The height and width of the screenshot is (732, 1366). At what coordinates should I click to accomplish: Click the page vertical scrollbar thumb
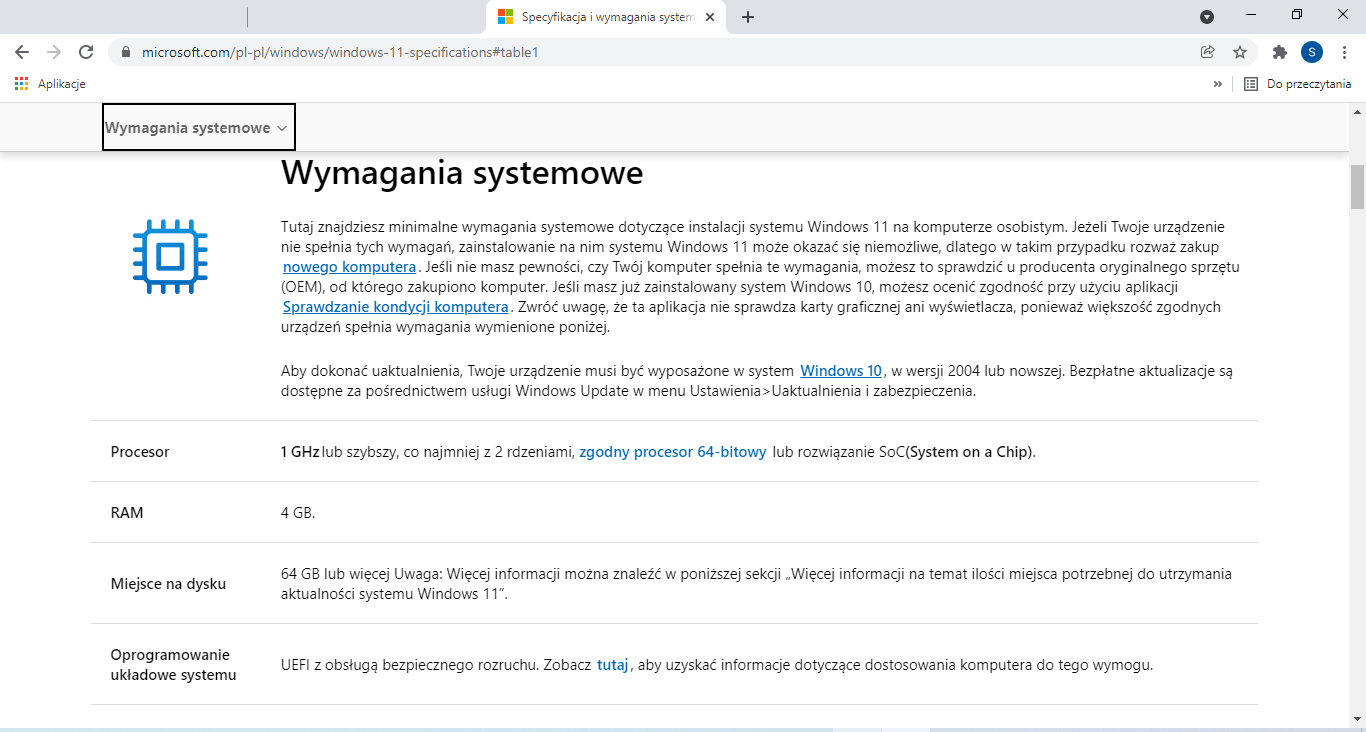(1357, 187)
